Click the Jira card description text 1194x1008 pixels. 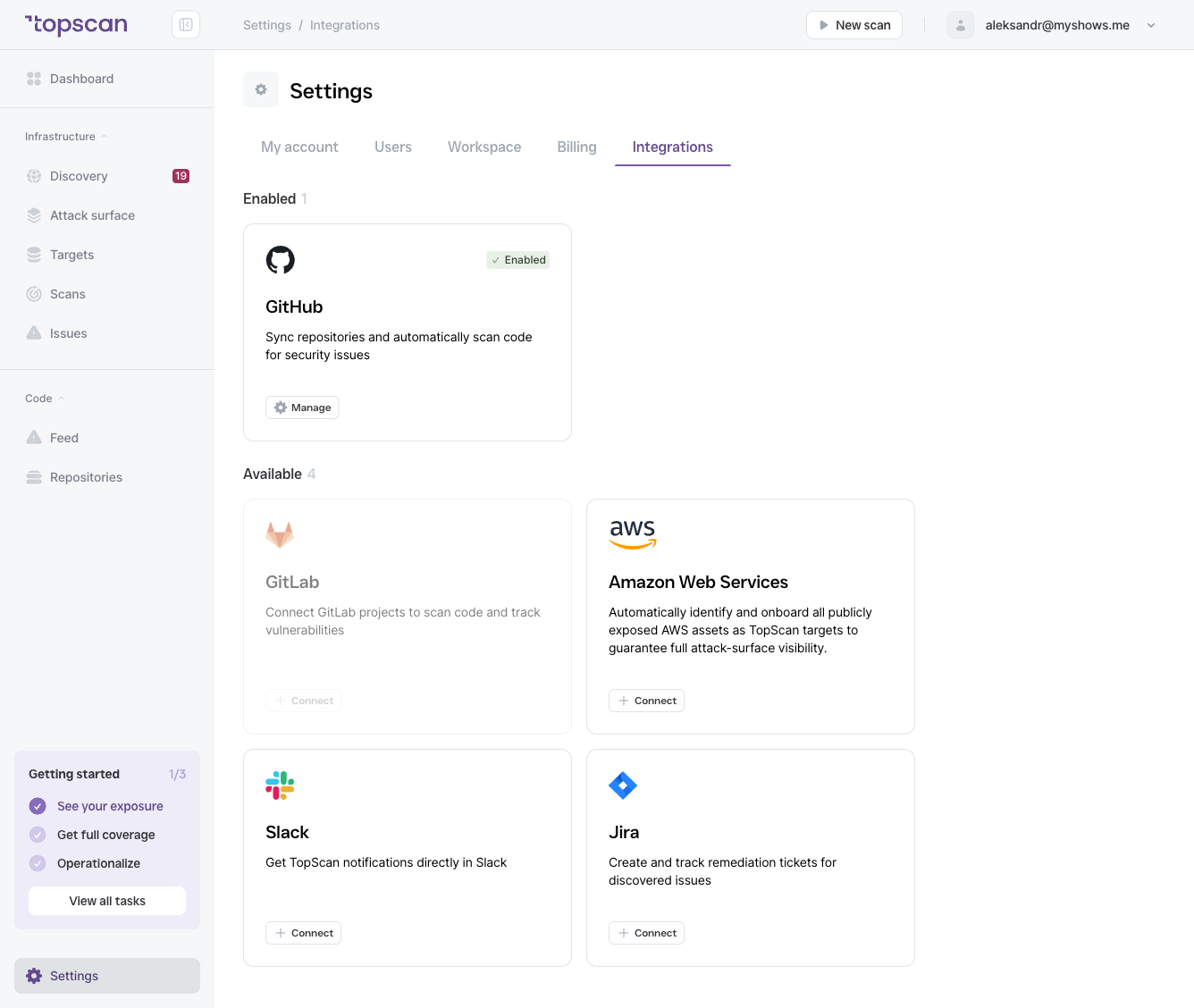pos(722,871)
